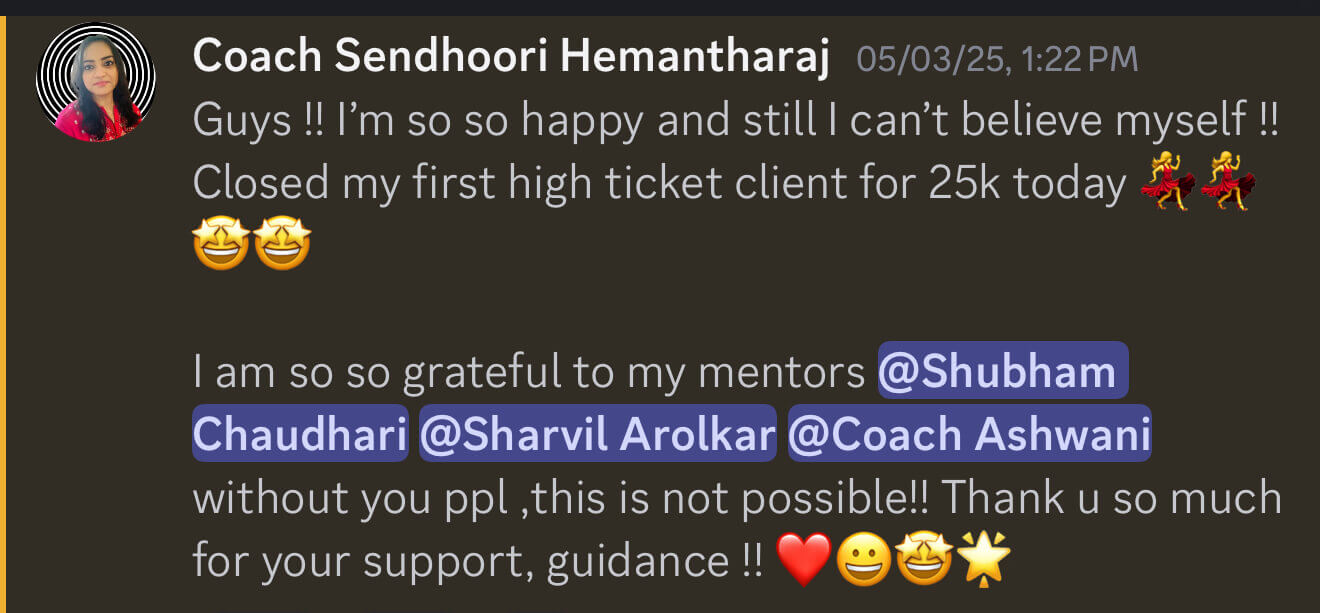Click the username Coach Sendhoori Hemantharaj
This screenshot has width=1320, height=613.
click(511, 58)
